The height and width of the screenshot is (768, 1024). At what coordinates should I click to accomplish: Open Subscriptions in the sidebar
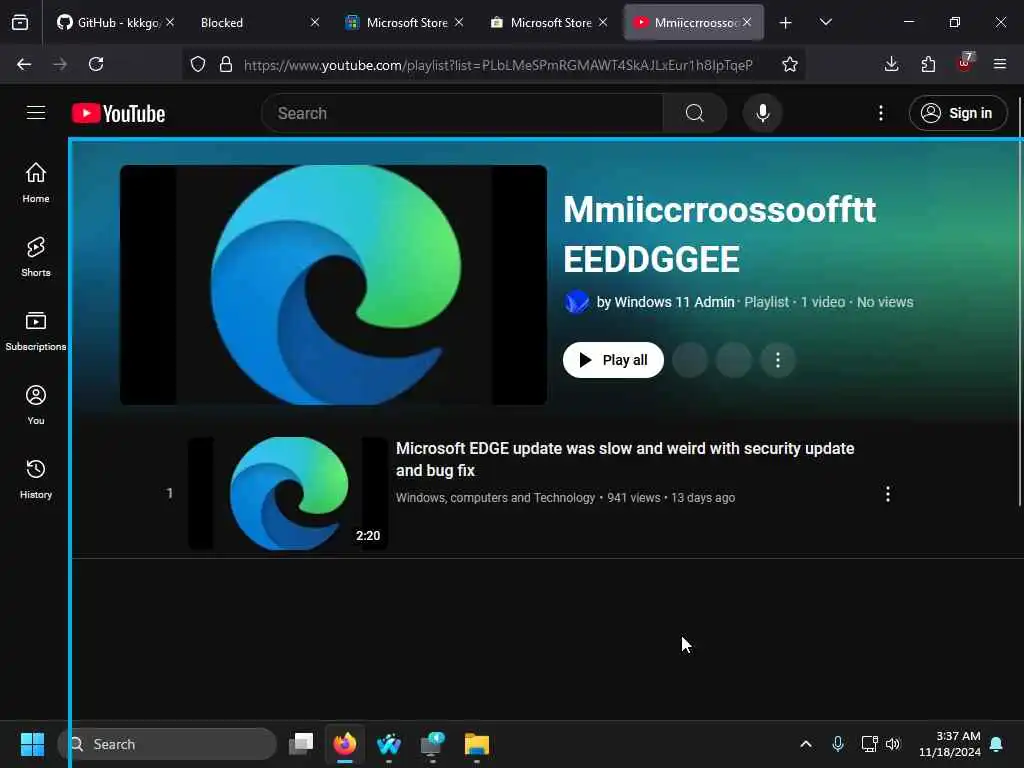click(x=36, y=330)
